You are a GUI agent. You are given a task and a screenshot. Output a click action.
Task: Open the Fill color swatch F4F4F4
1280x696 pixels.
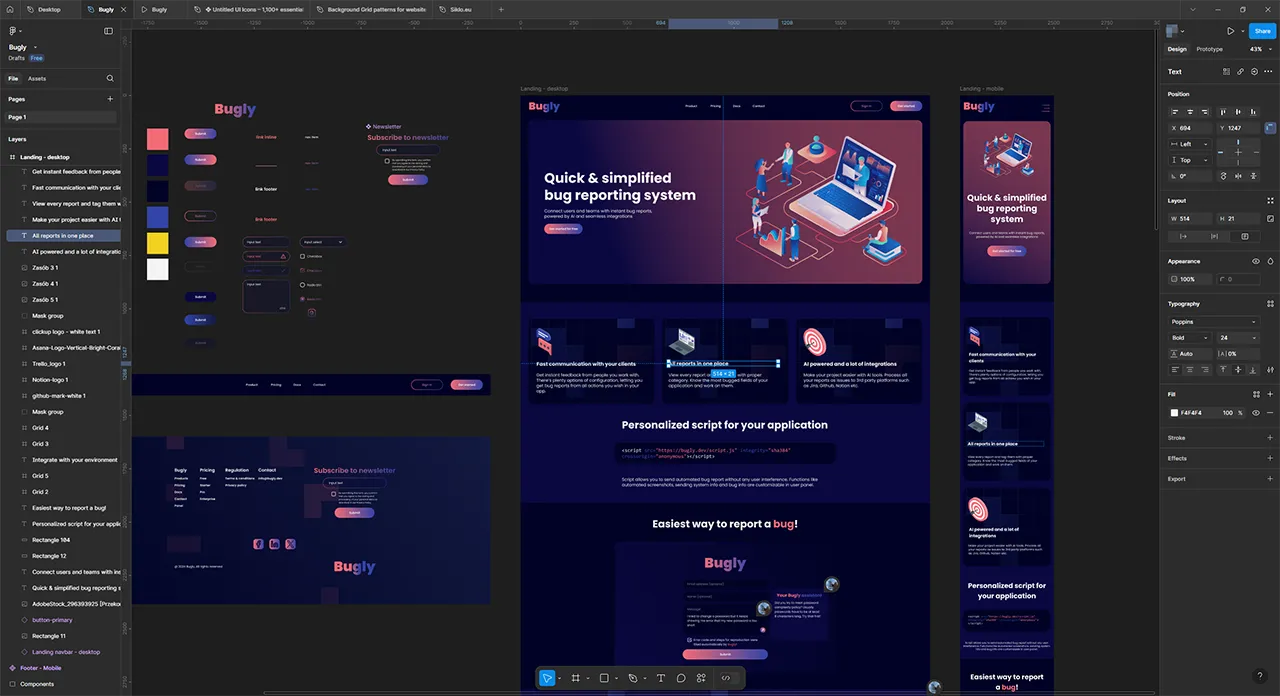click(1174, 412)
